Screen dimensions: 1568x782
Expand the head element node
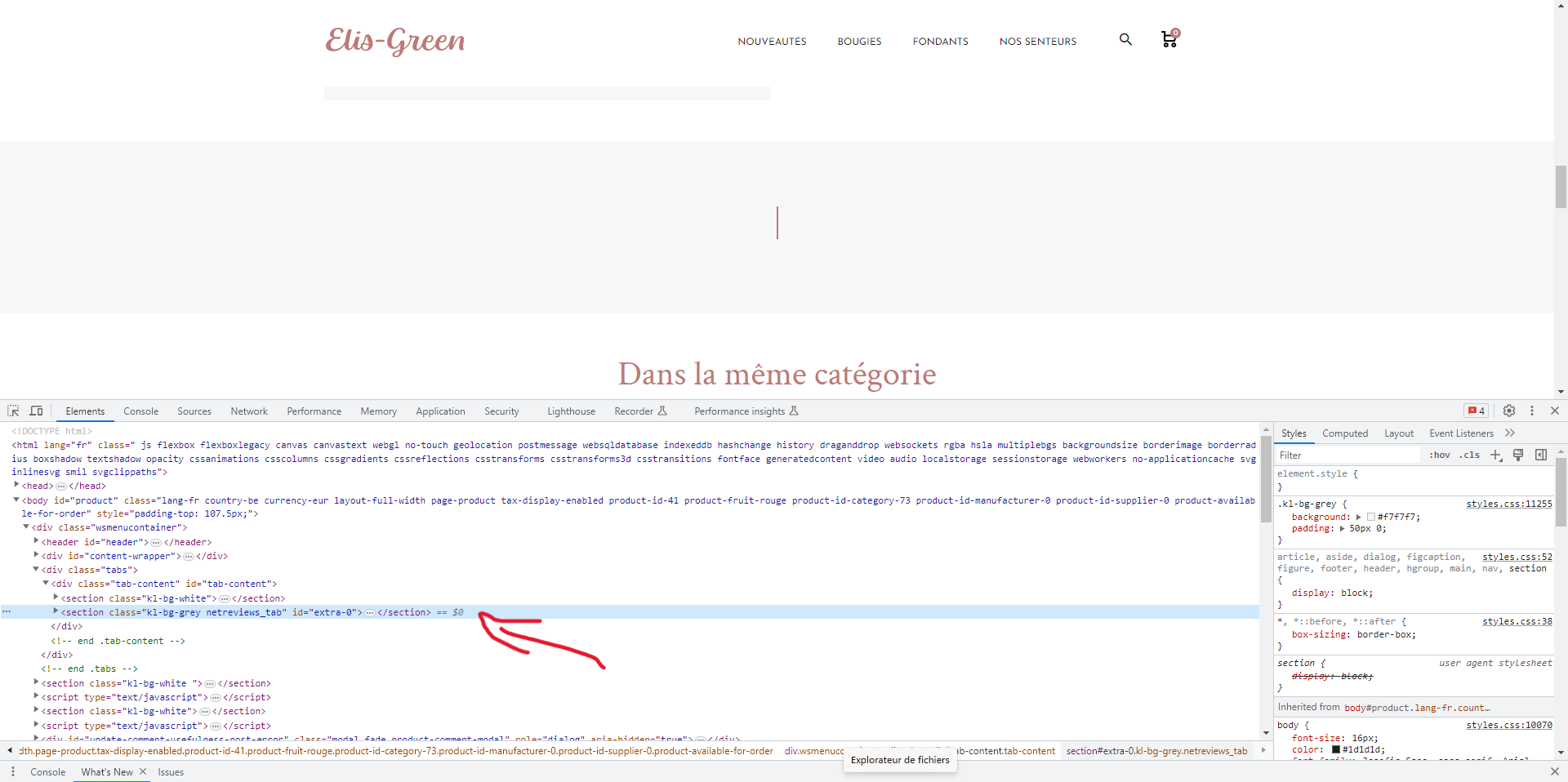[x=16, y=485]
